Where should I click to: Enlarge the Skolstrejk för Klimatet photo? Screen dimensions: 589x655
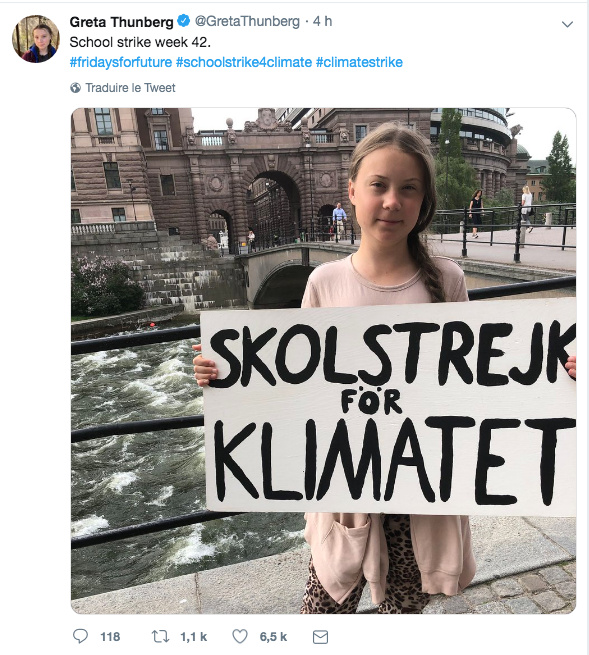click(323, 361)
